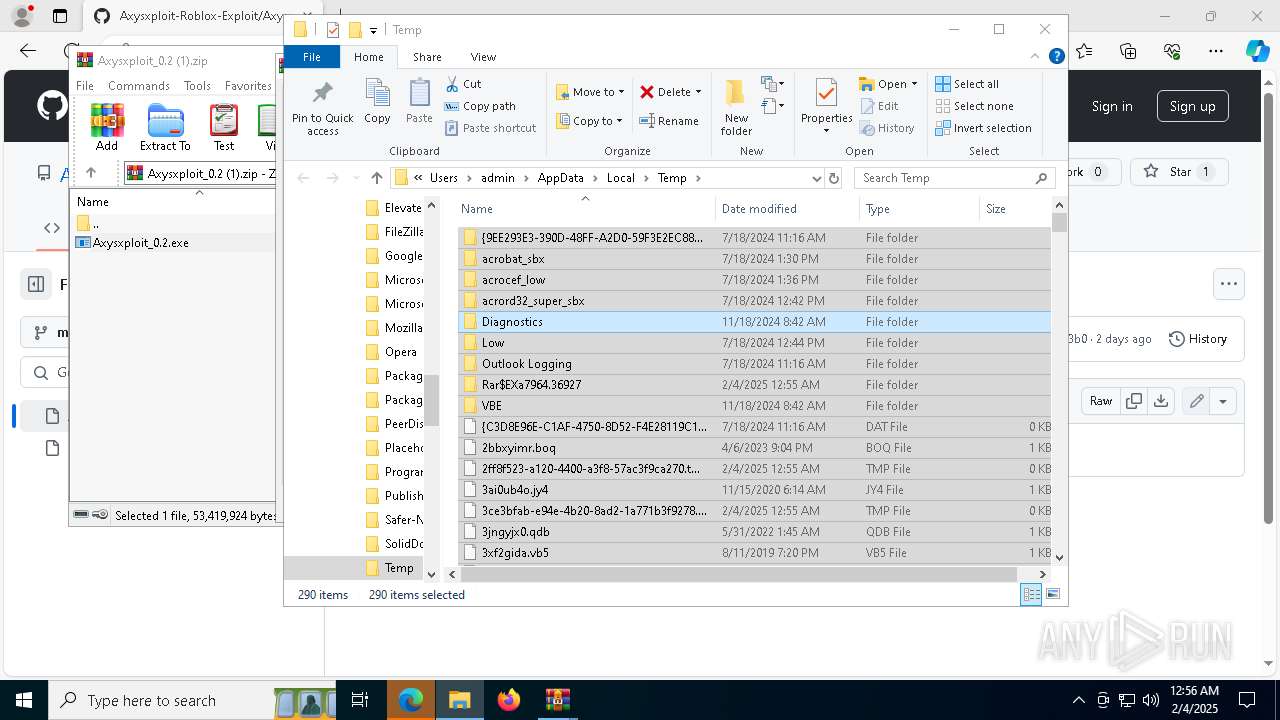Screen dimensions: 1280x720
Task: Click the Rename ribbon button
Action: tap(669, 121)
